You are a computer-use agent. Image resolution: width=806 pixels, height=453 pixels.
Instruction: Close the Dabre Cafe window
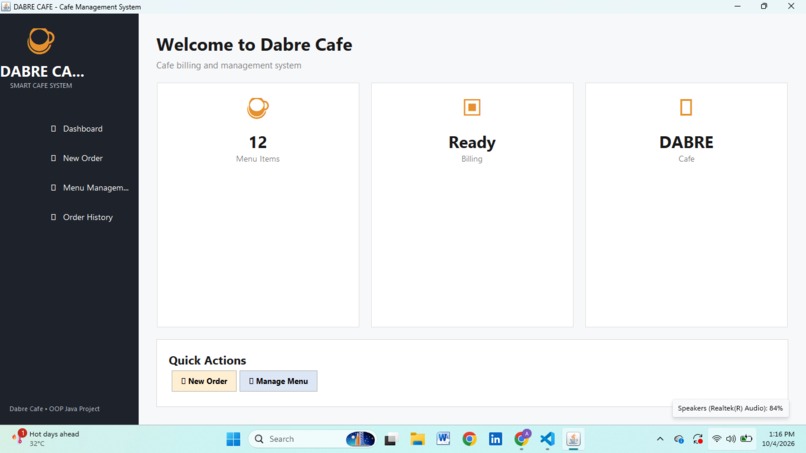tap(791, 6)
